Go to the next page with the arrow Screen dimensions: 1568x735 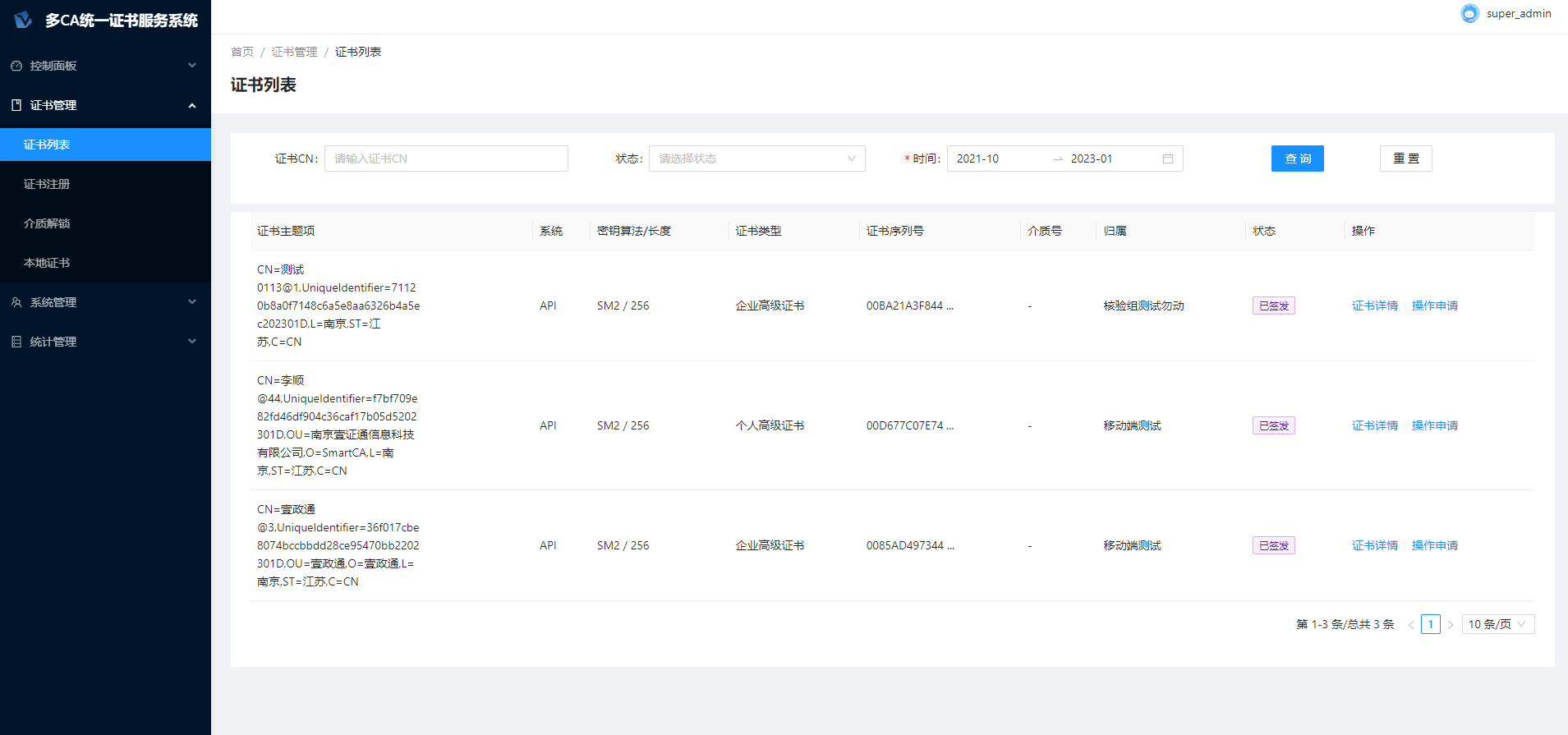[1450, 624]
